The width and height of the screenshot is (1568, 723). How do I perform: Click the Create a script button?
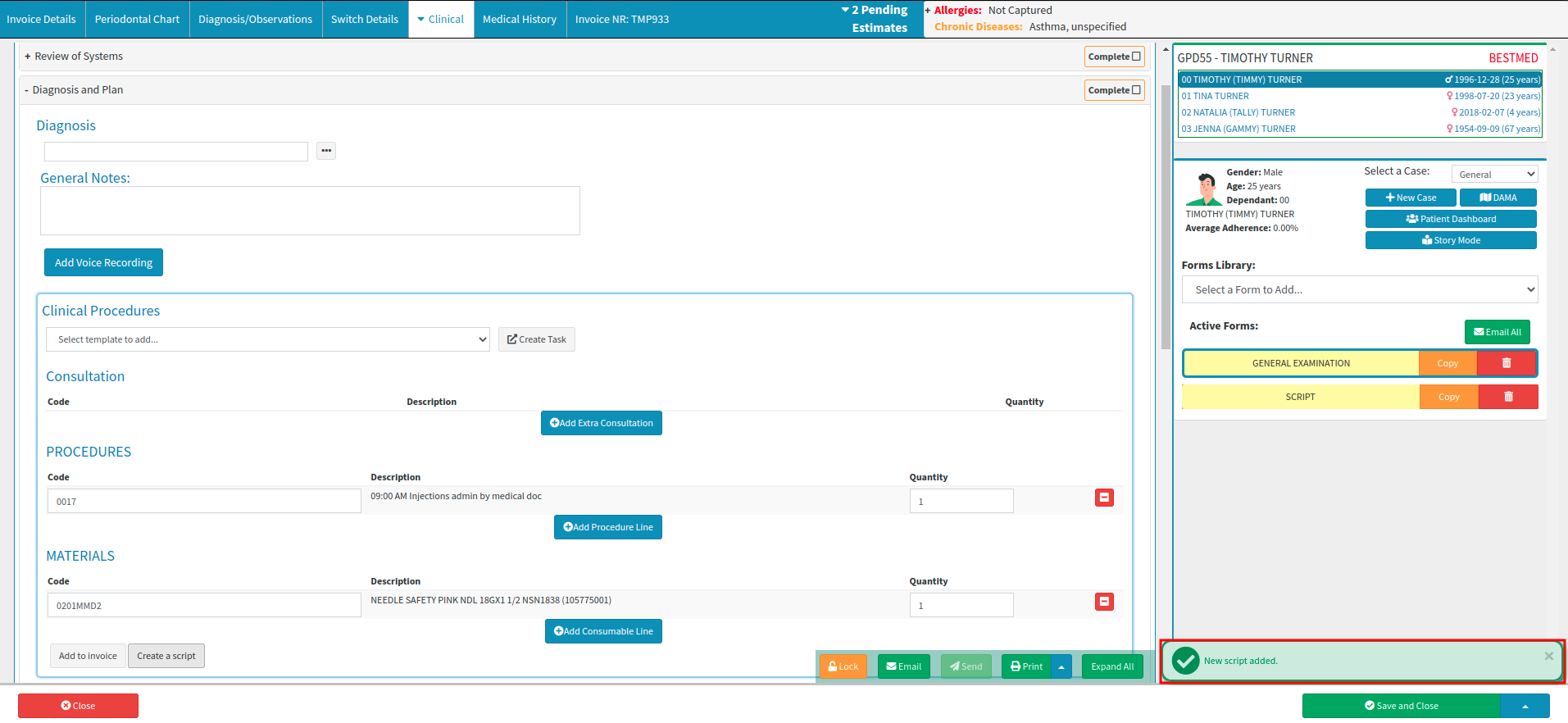coord(166,656)
